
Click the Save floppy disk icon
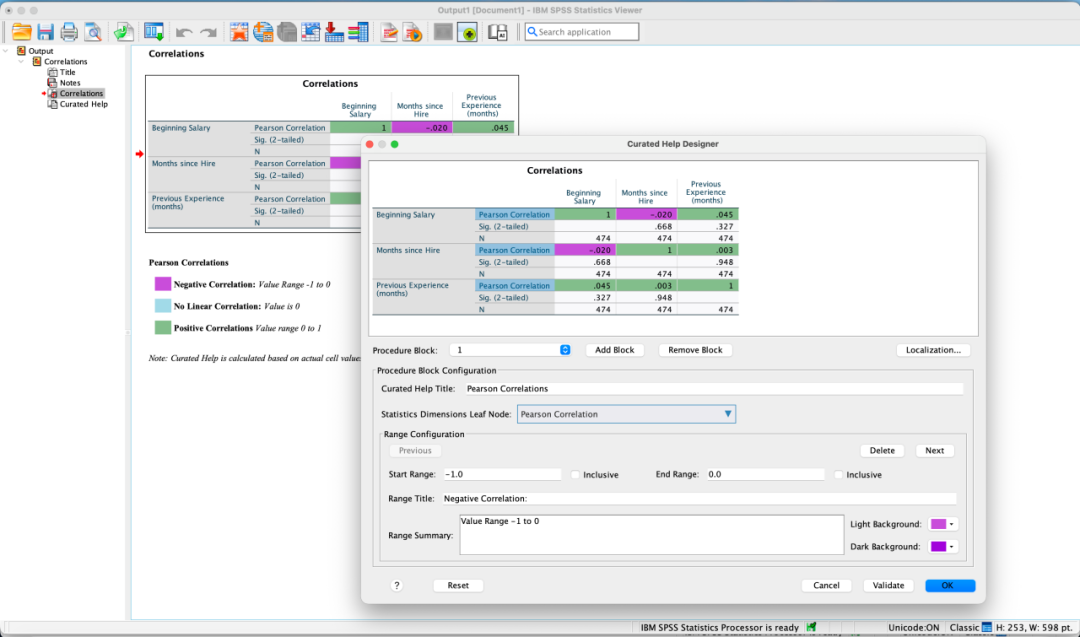(45, 32)
